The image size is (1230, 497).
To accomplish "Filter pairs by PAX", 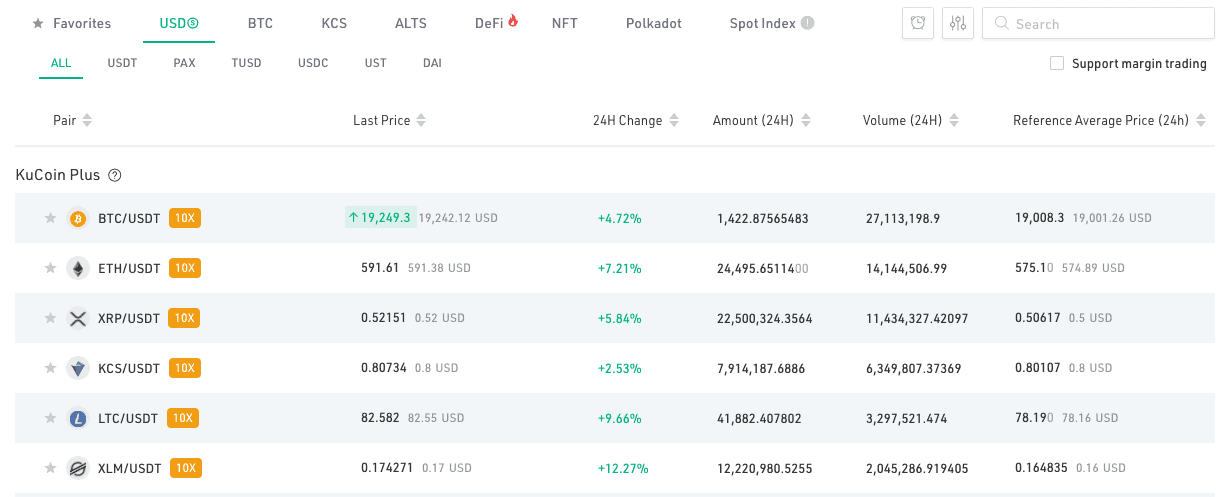I will click(184, 63).
